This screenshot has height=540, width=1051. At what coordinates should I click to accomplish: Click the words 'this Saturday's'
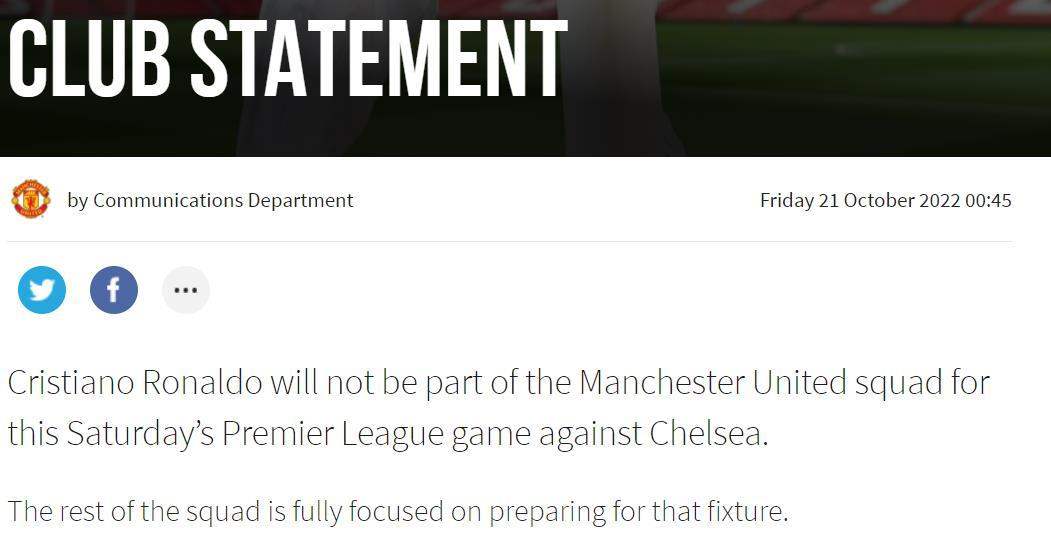coord(111,434)
